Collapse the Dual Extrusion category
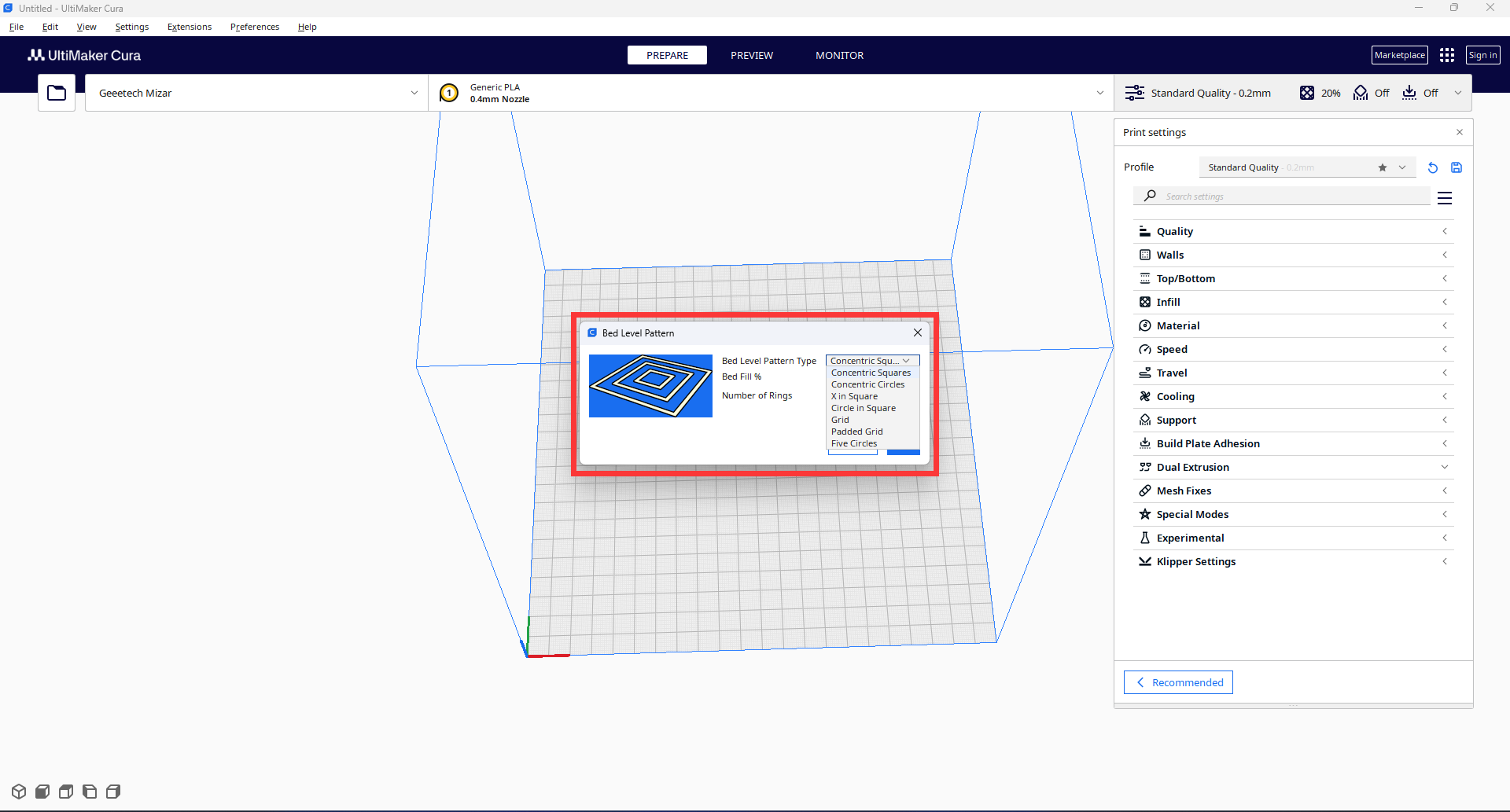 [1294, 467]
